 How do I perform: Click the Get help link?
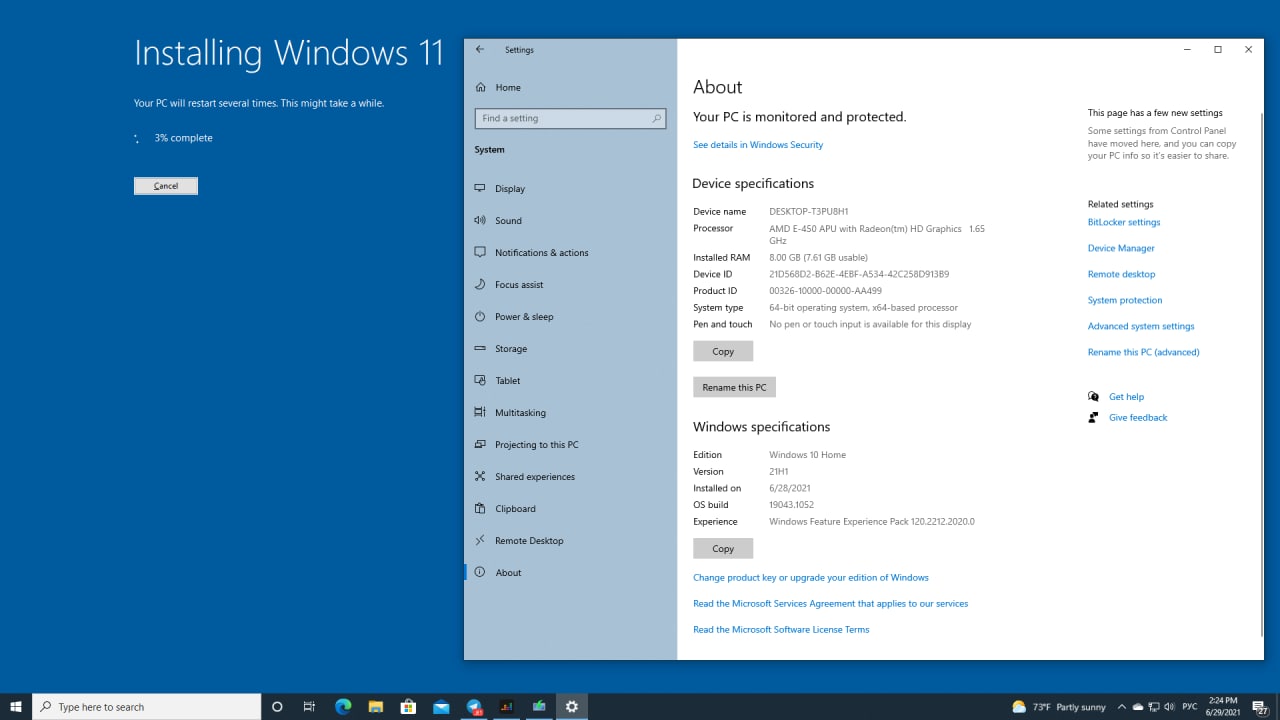[1126, 397]
